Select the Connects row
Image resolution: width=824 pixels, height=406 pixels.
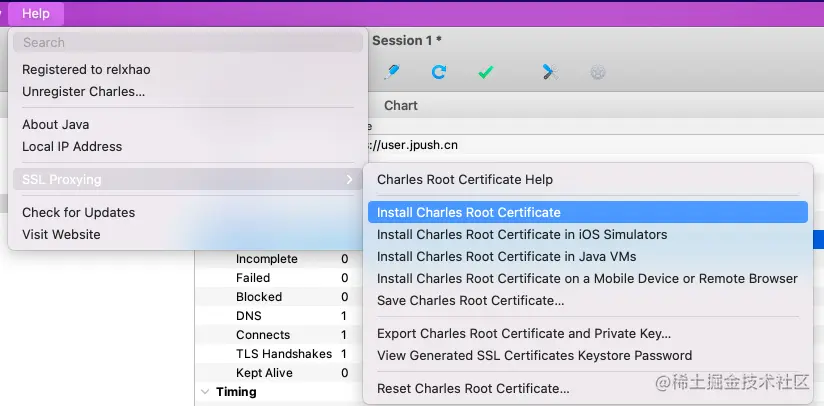279,335
